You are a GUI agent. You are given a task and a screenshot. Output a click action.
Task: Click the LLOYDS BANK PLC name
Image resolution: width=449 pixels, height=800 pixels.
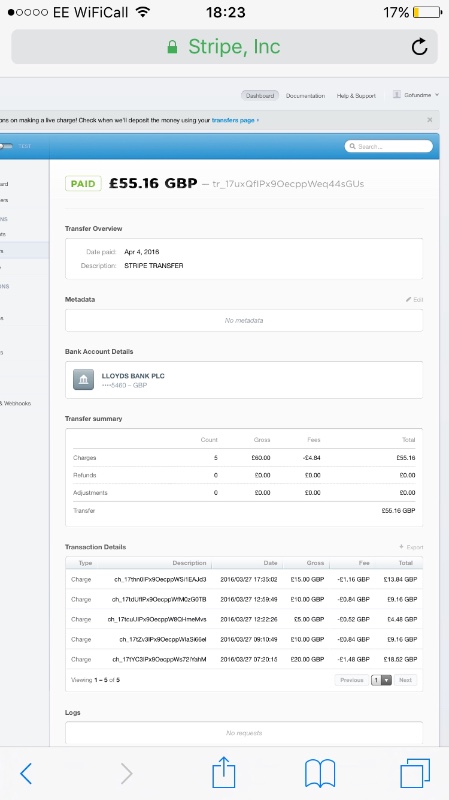[x=133, y=376]
